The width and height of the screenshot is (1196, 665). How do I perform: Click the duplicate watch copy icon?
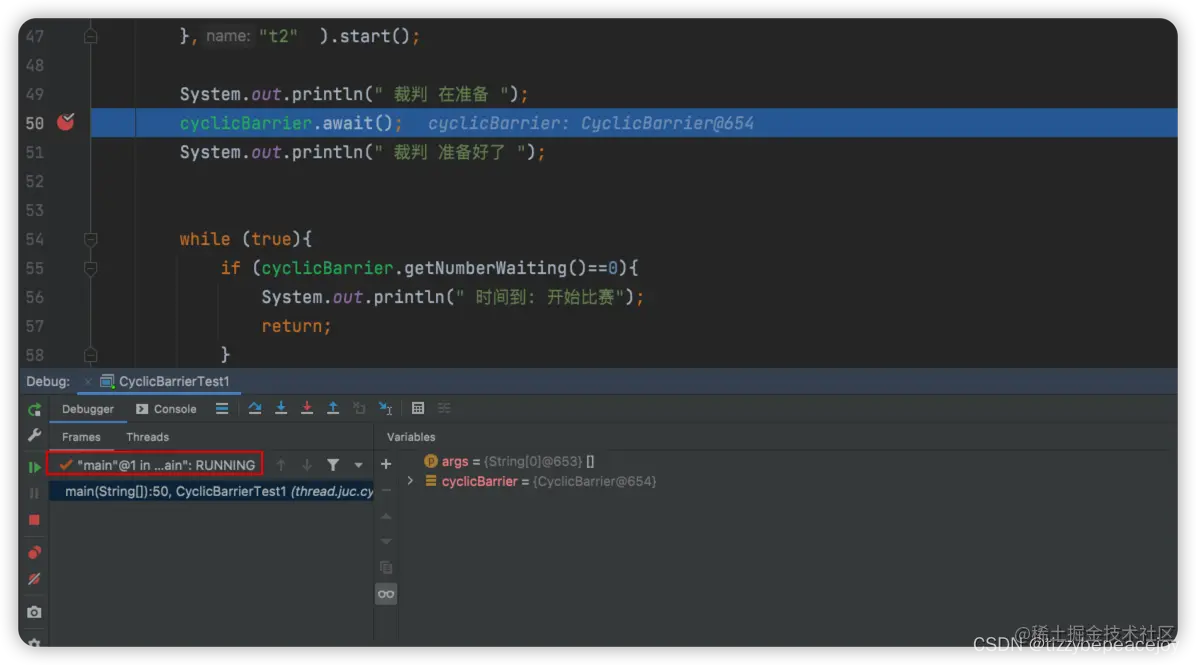point(386,567)
